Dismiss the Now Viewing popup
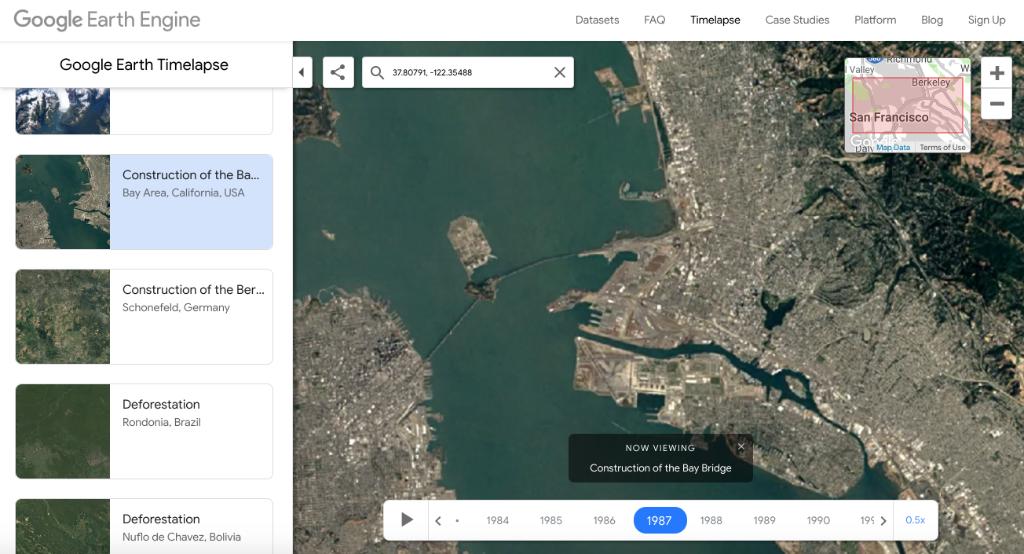 click(x=741, y=447)
